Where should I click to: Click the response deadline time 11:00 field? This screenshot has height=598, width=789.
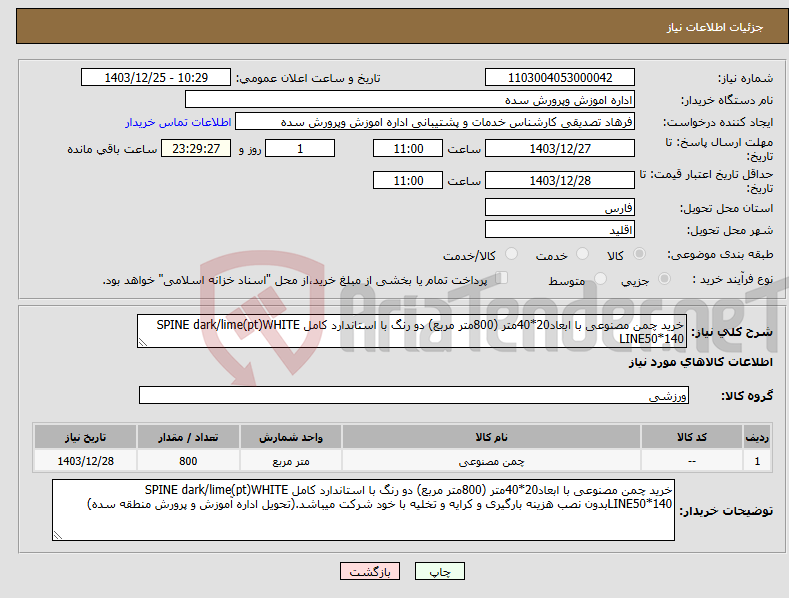tap(408, 148)
